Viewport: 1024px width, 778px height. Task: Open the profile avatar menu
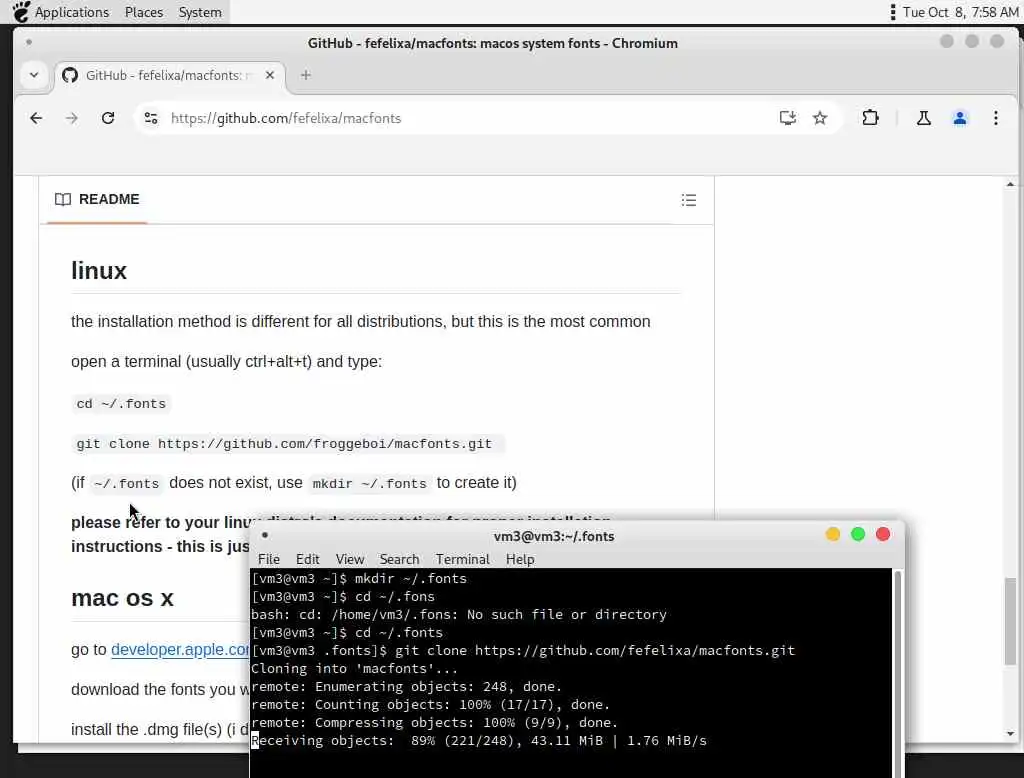pyautogui.click(x=959, y=118)
